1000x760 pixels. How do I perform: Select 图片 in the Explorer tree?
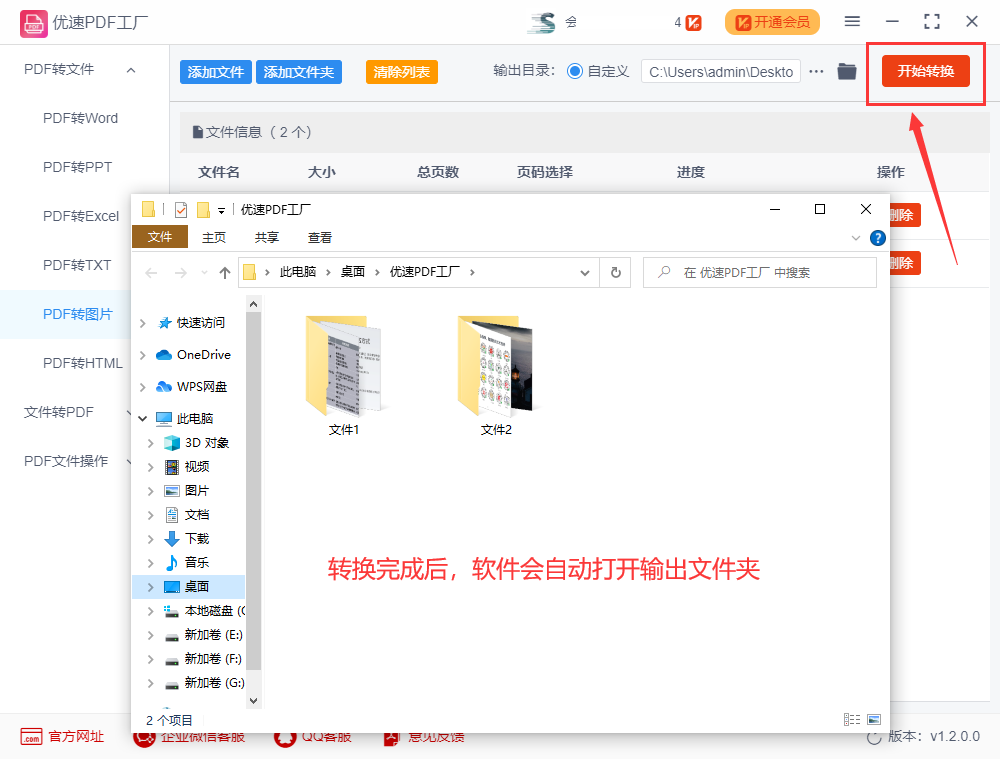188,491
